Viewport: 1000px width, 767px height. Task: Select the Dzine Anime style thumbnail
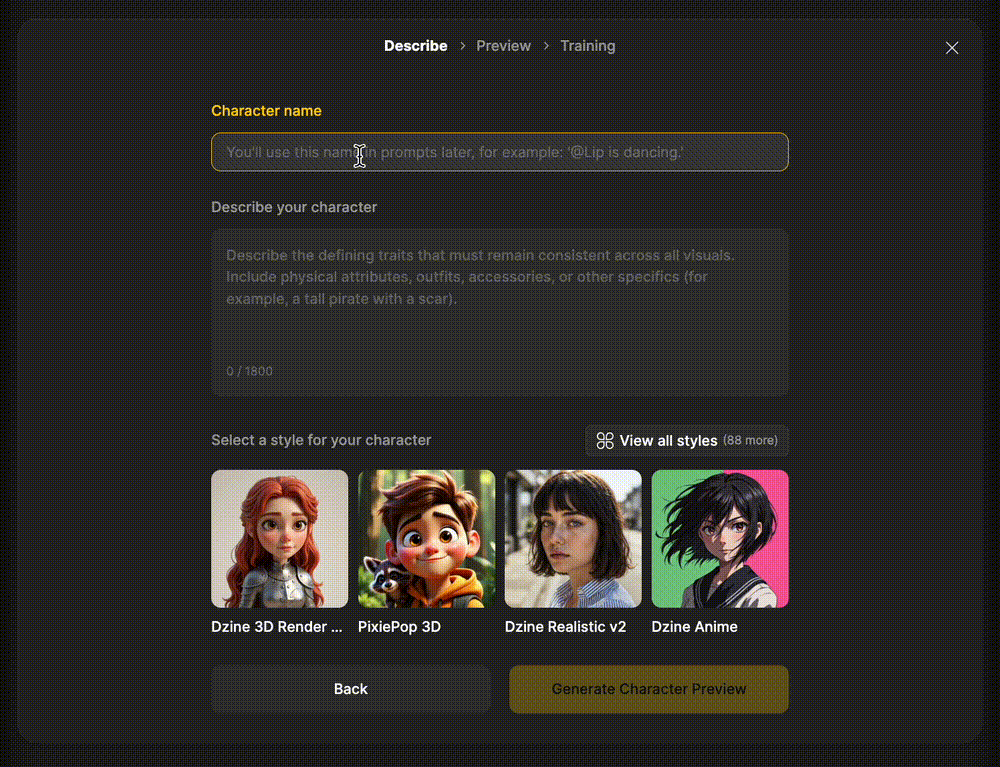(720, 539)
